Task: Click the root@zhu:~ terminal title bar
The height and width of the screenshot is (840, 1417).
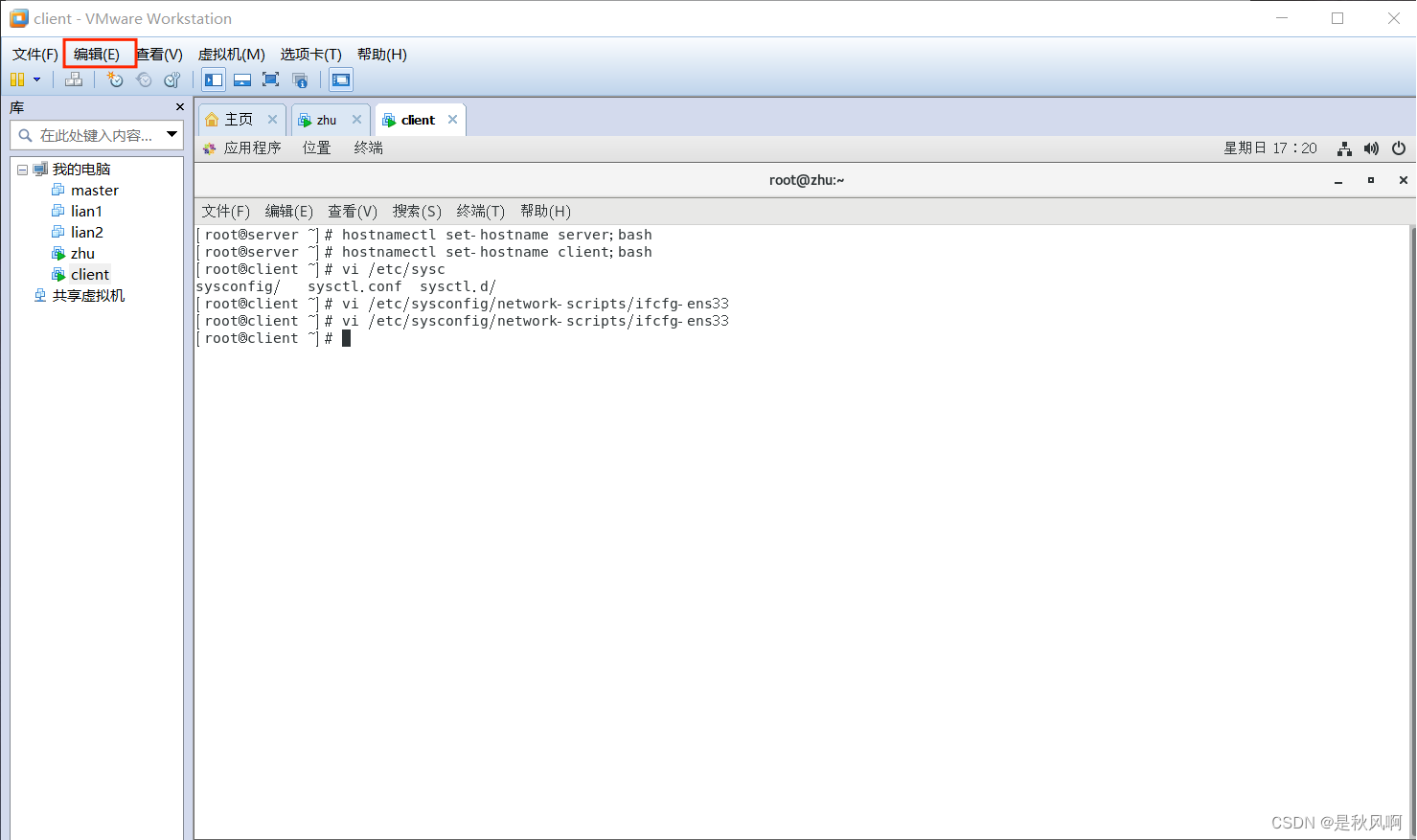Action: click(x=806, y=180)
